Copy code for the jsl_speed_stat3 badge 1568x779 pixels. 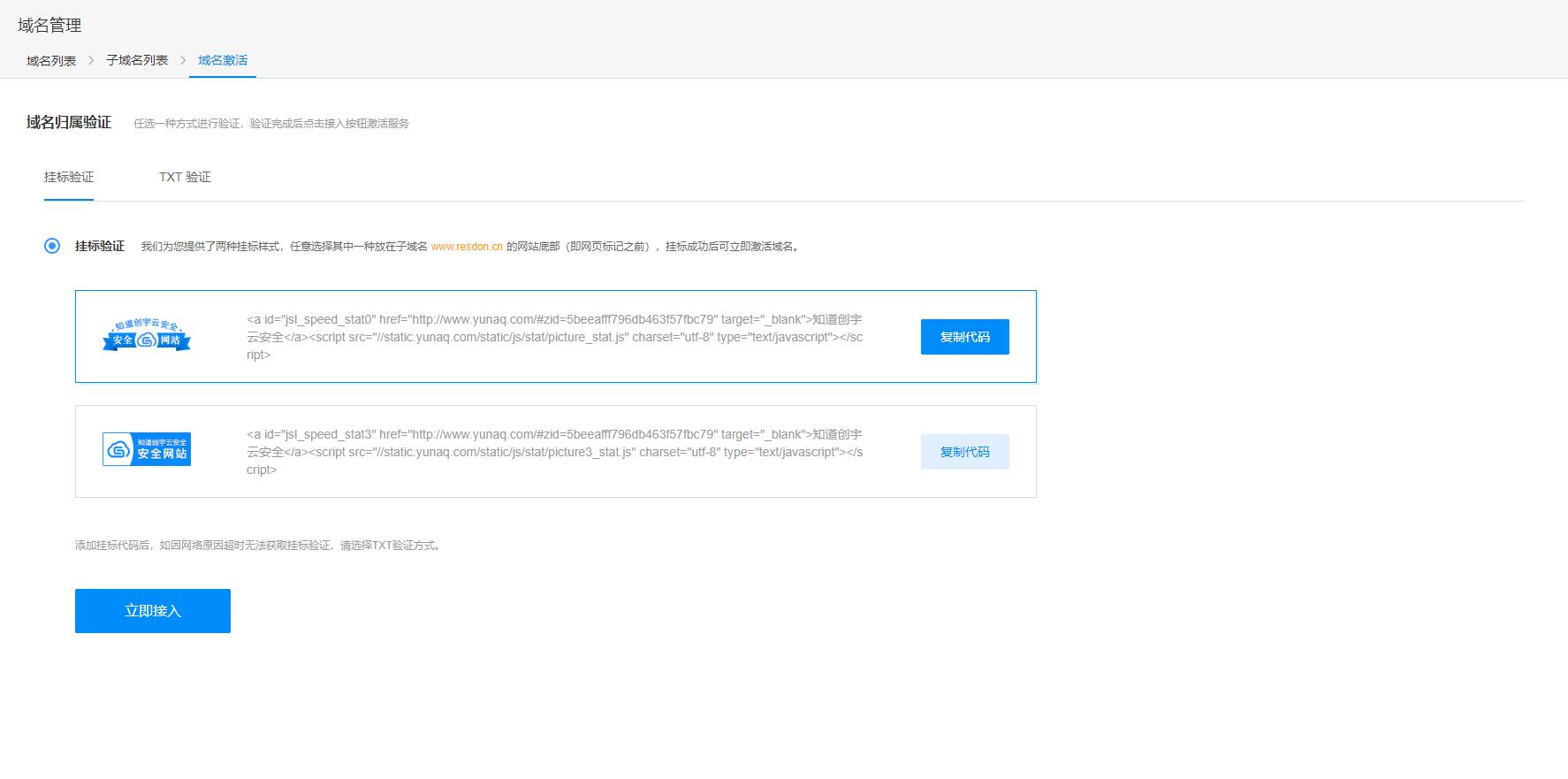(x=965, y=452)
